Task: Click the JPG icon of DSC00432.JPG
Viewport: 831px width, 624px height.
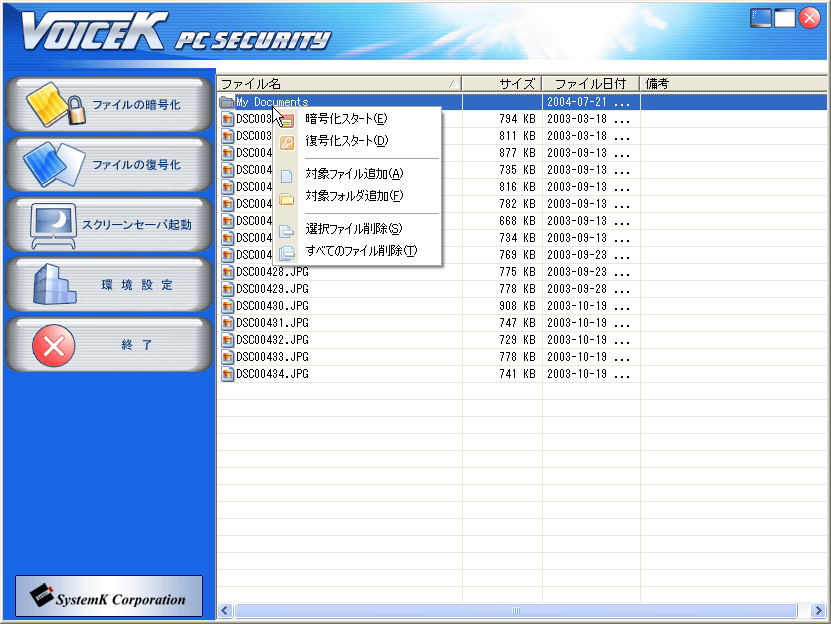Action: 227,340
